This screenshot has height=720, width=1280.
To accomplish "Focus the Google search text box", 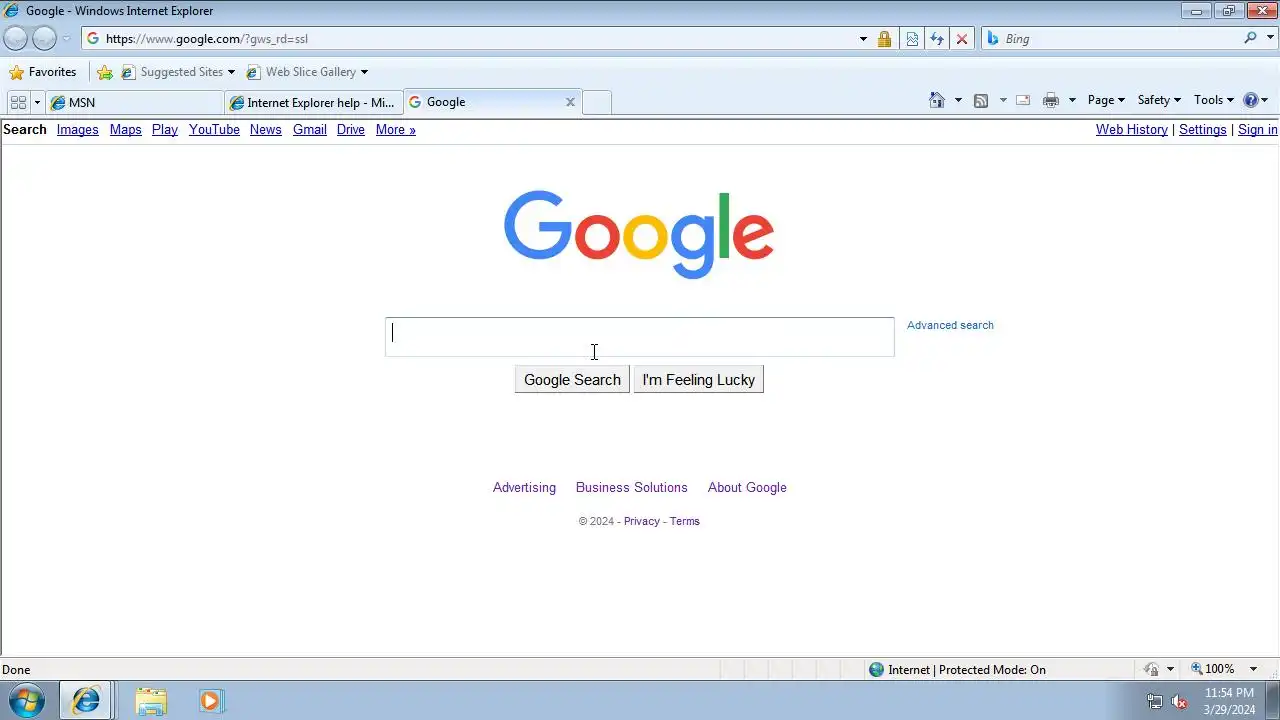I will coord(640,337).
